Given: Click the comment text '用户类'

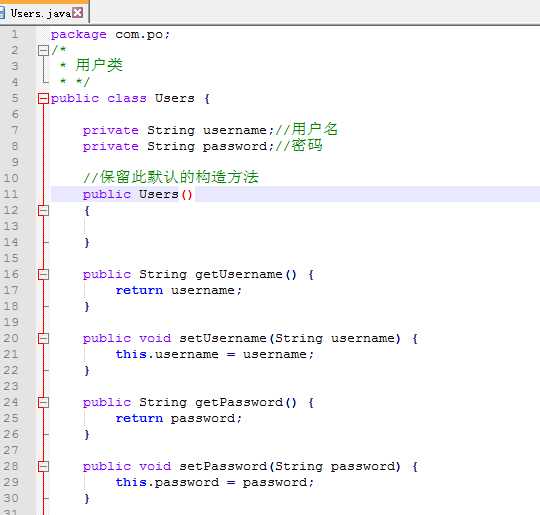Looking at the screenshot, I should (99, 65).
